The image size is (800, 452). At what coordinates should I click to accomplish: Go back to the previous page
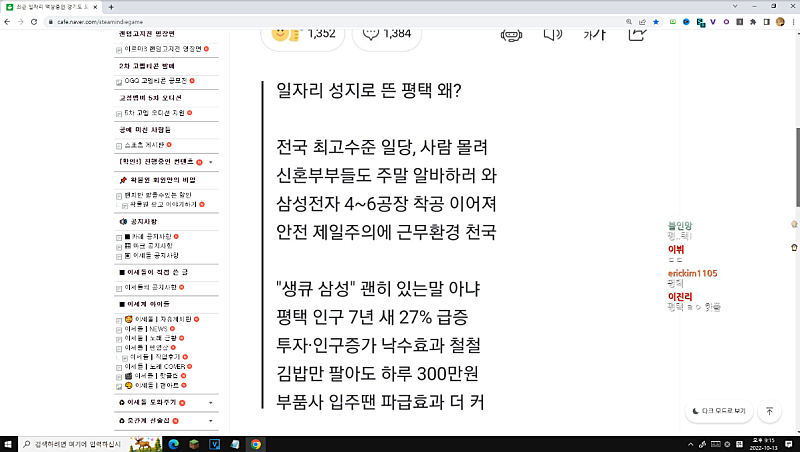pyautogui.click(x=7, y=22)
